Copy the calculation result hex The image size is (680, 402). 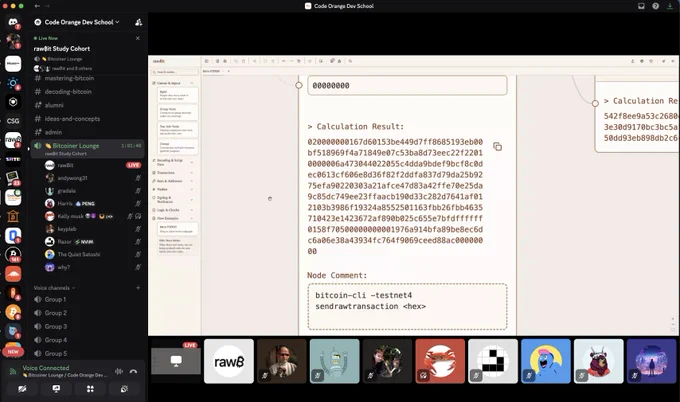pos(497,147)
